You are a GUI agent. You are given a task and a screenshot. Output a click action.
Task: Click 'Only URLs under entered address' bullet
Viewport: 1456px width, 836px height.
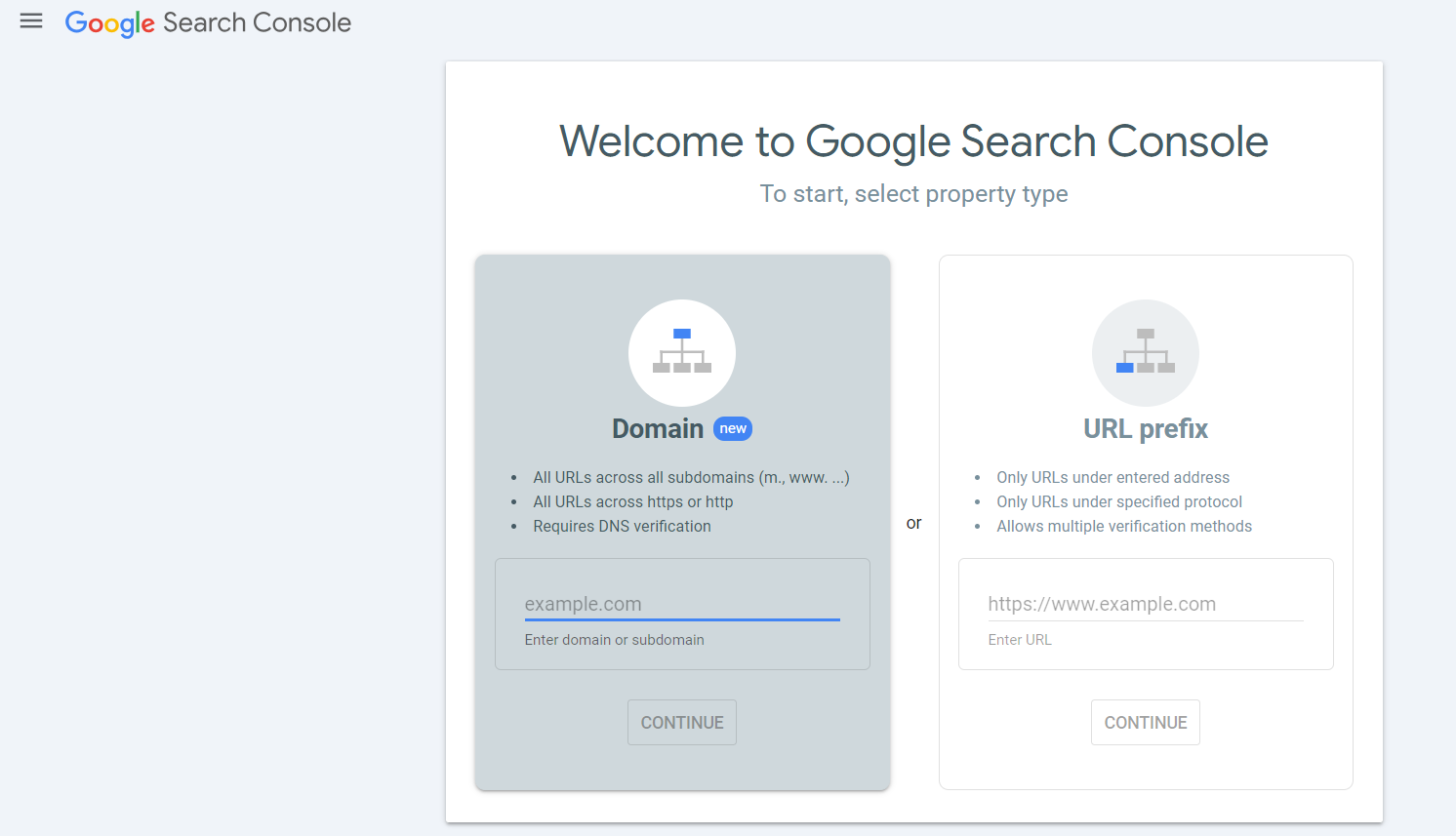point(1112,477)
